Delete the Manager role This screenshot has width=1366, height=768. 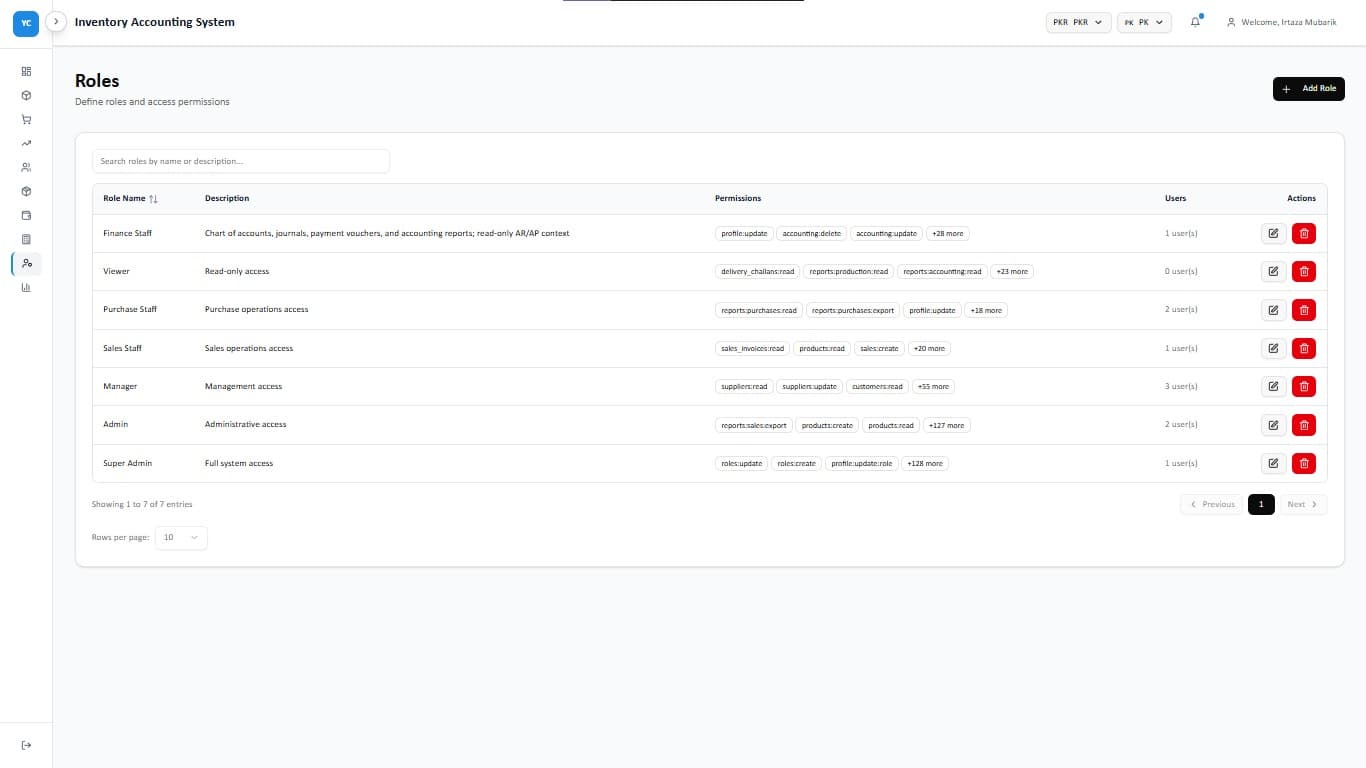1304,386
